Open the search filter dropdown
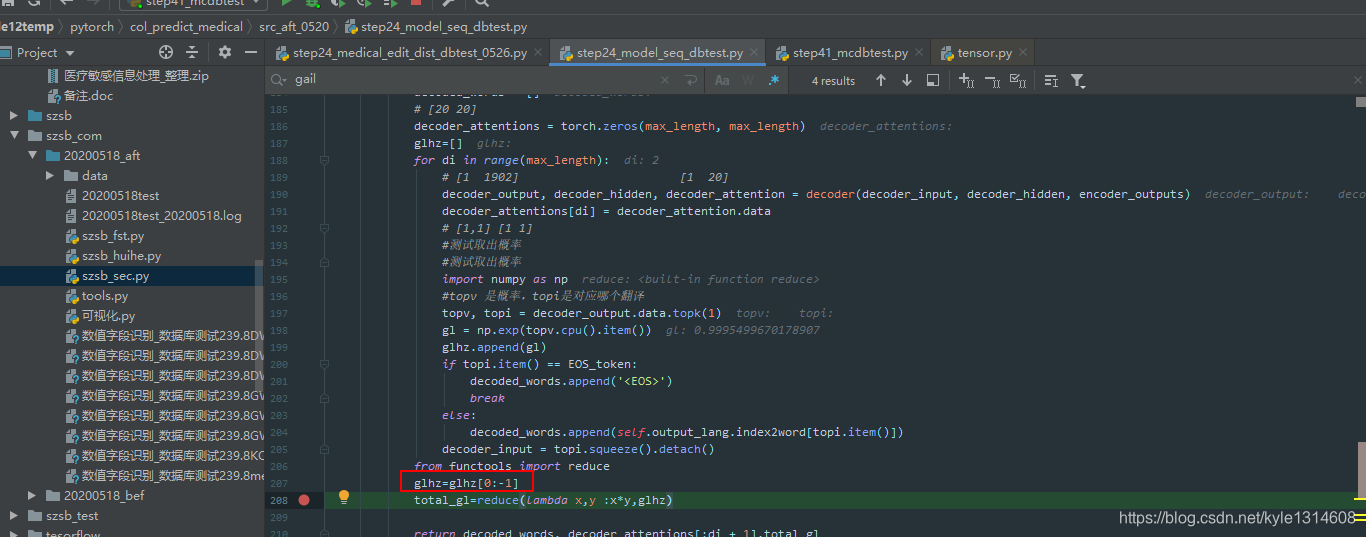The width and height of the screenshot is (1366, 537). [1078, 80]
